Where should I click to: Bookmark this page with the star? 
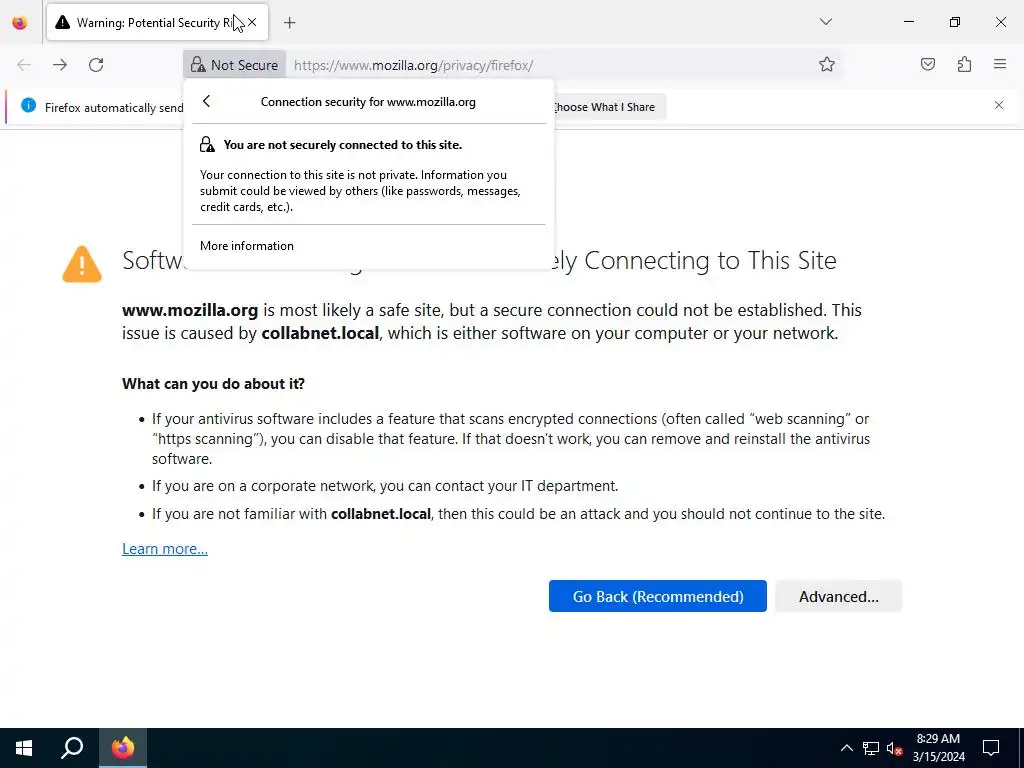pyautogui.click(x=827, y=64)
